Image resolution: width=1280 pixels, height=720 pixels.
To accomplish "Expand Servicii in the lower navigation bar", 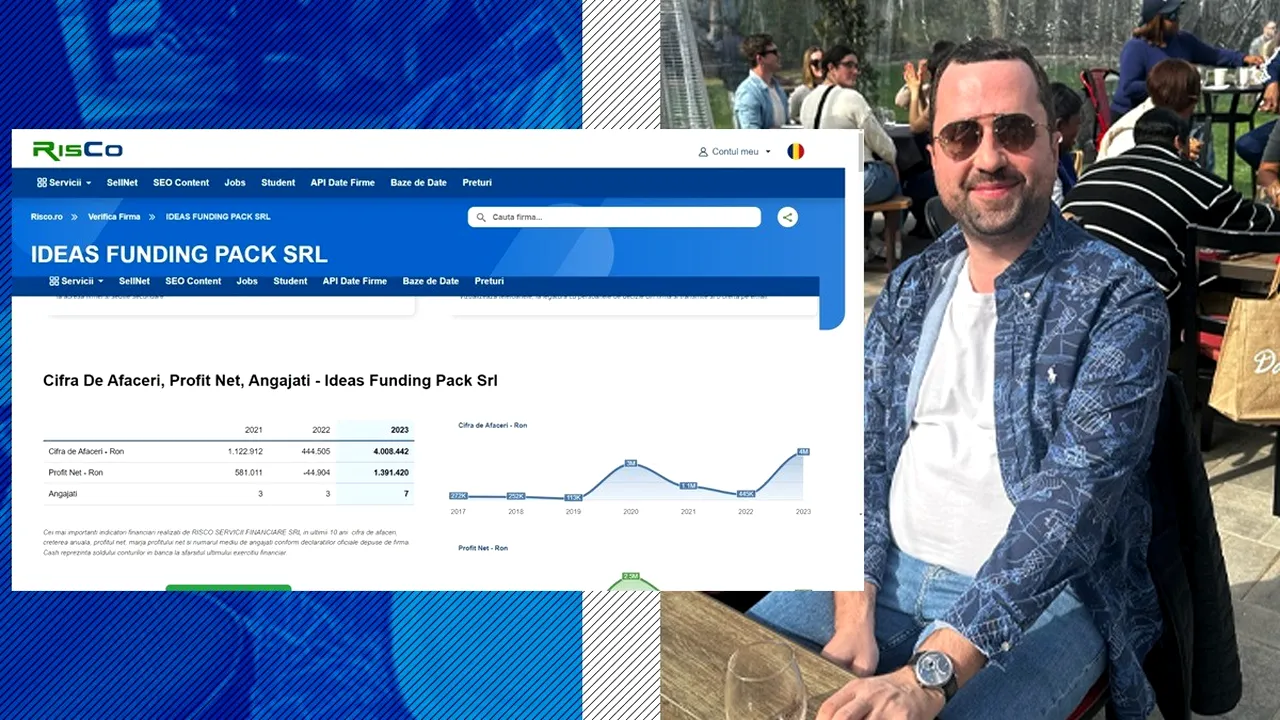I will point(77,281).
